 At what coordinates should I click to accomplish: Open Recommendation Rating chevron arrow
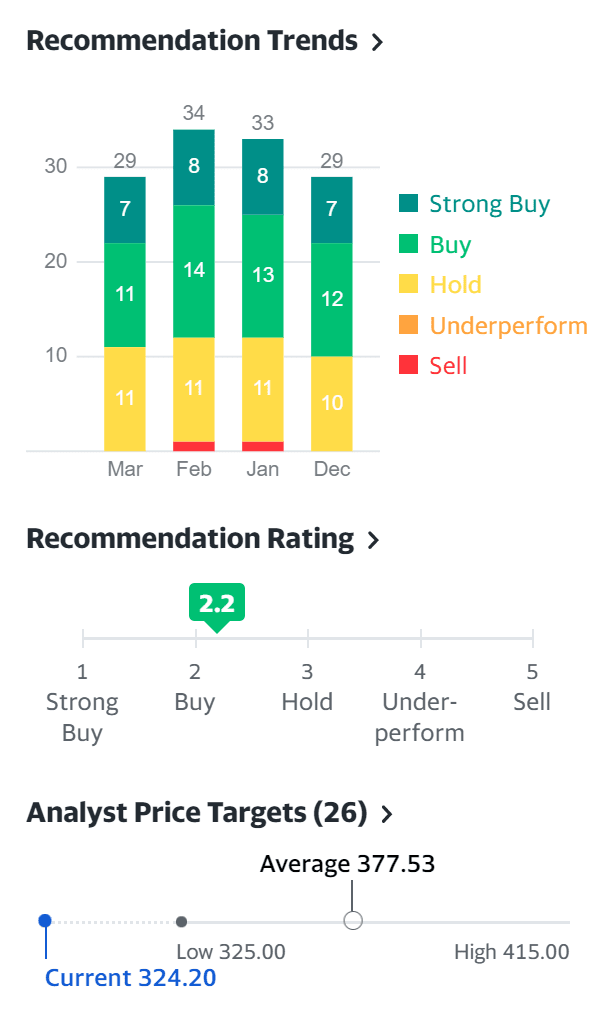373,541
